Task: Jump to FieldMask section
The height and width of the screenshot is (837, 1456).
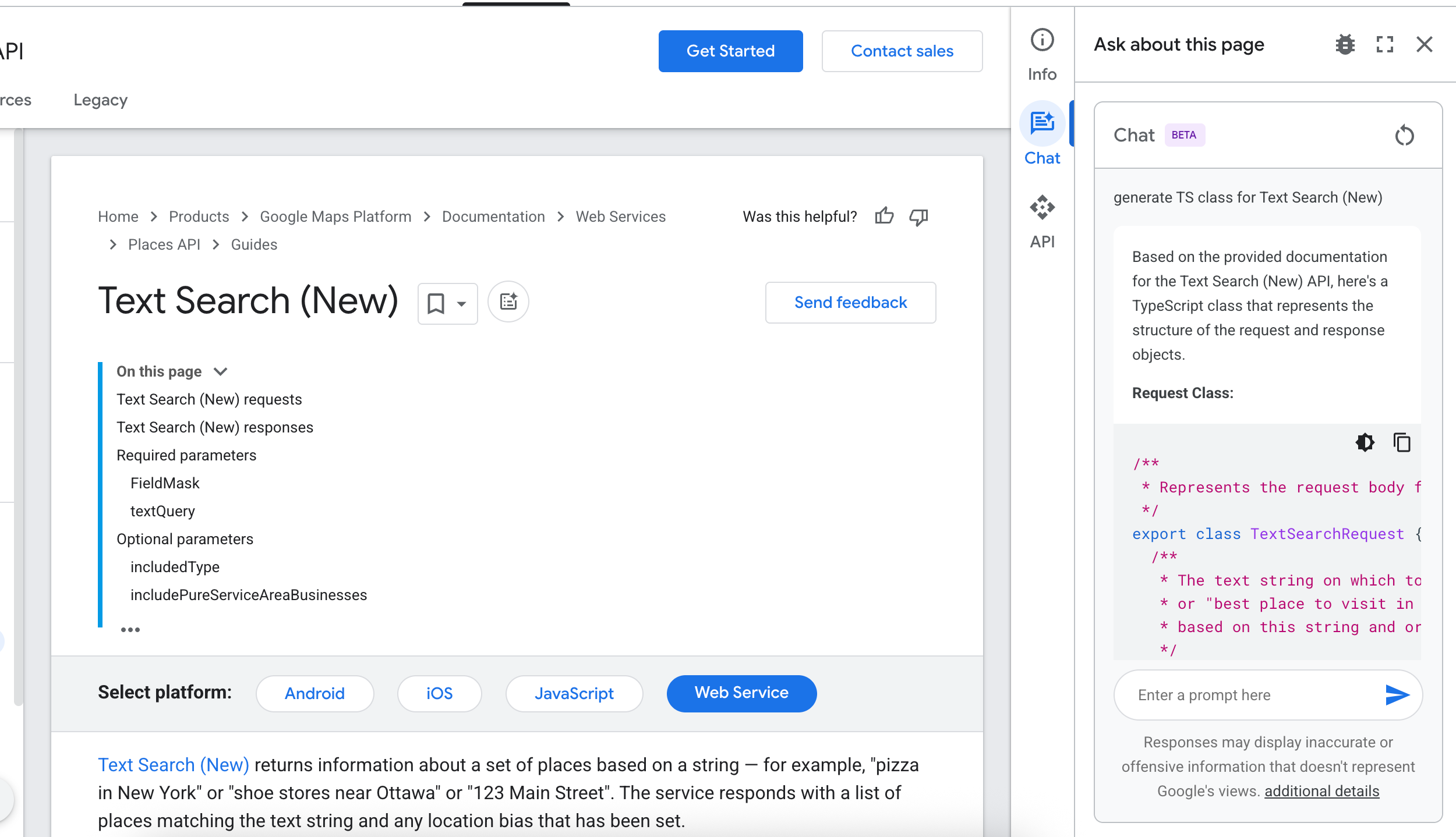Action: (165, 483)
